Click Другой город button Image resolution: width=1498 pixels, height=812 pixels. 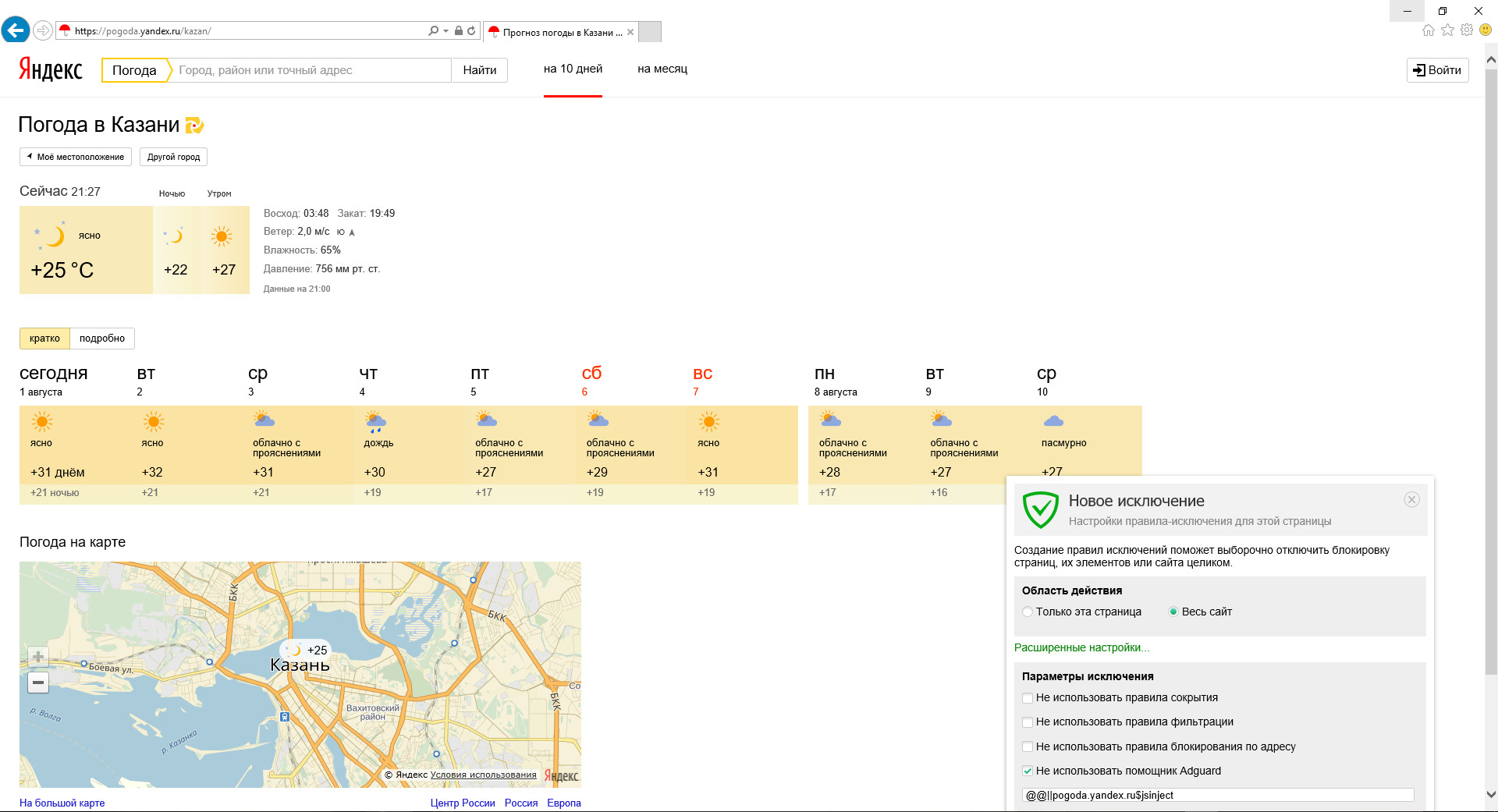click(173, 157)
